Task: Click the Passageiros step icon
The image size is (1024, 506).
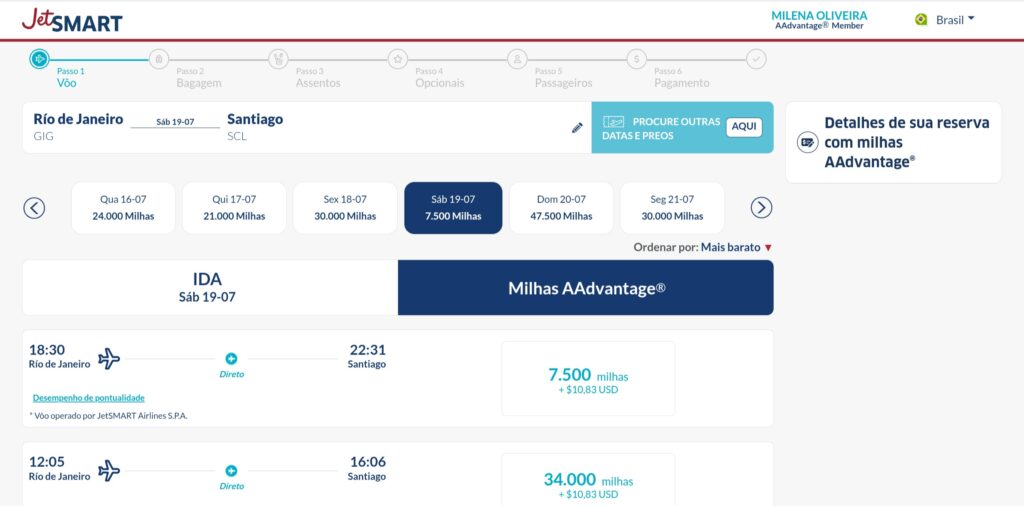Action: [x=517, y=59]
